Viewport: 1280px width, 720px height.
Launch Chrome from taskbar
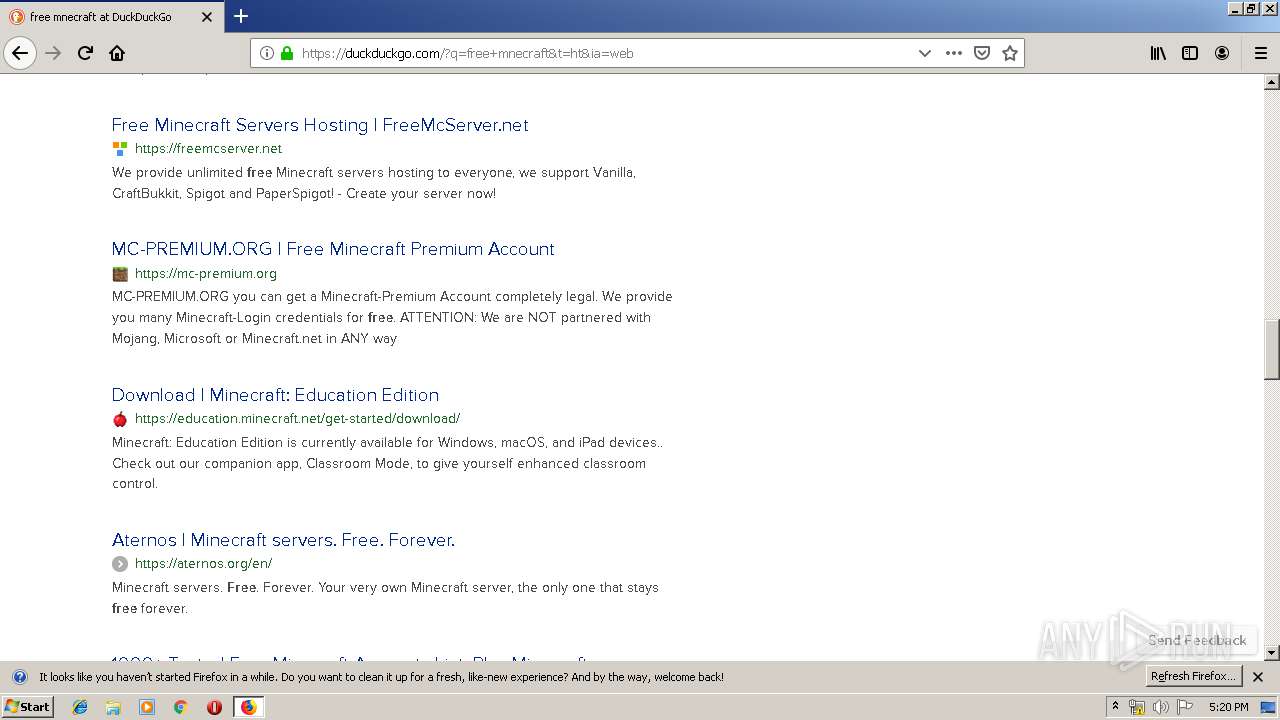(x=180, y=707)
